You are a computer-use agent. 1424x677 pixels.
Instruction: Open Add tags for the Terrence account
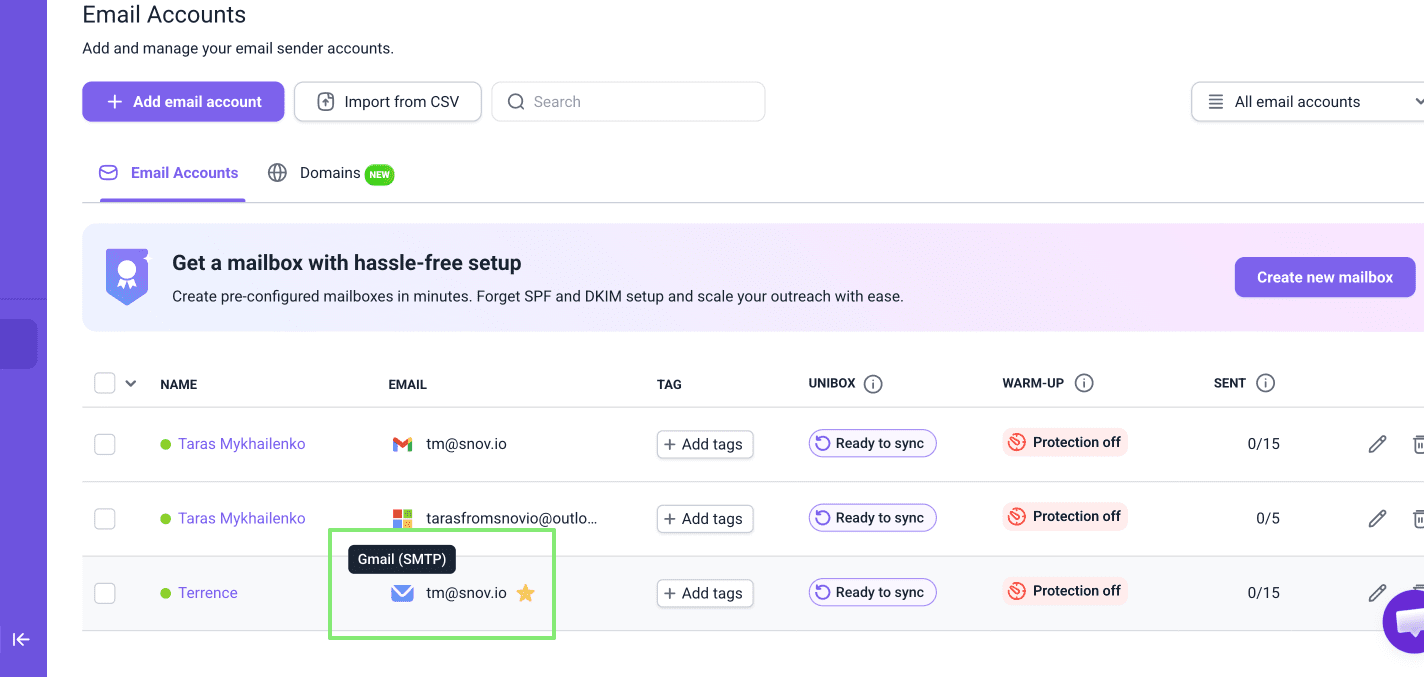coord(704,593)
